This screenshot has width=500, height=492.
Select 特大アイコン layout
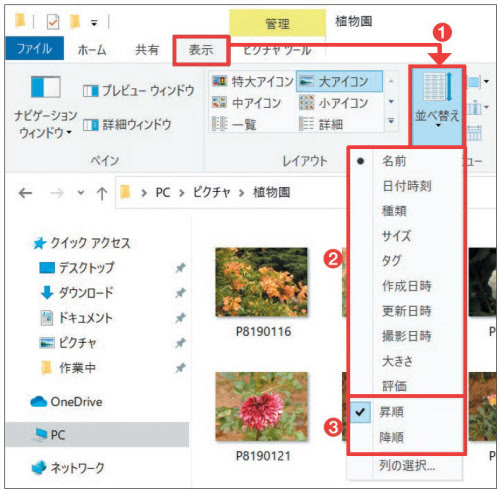(253, 81)
